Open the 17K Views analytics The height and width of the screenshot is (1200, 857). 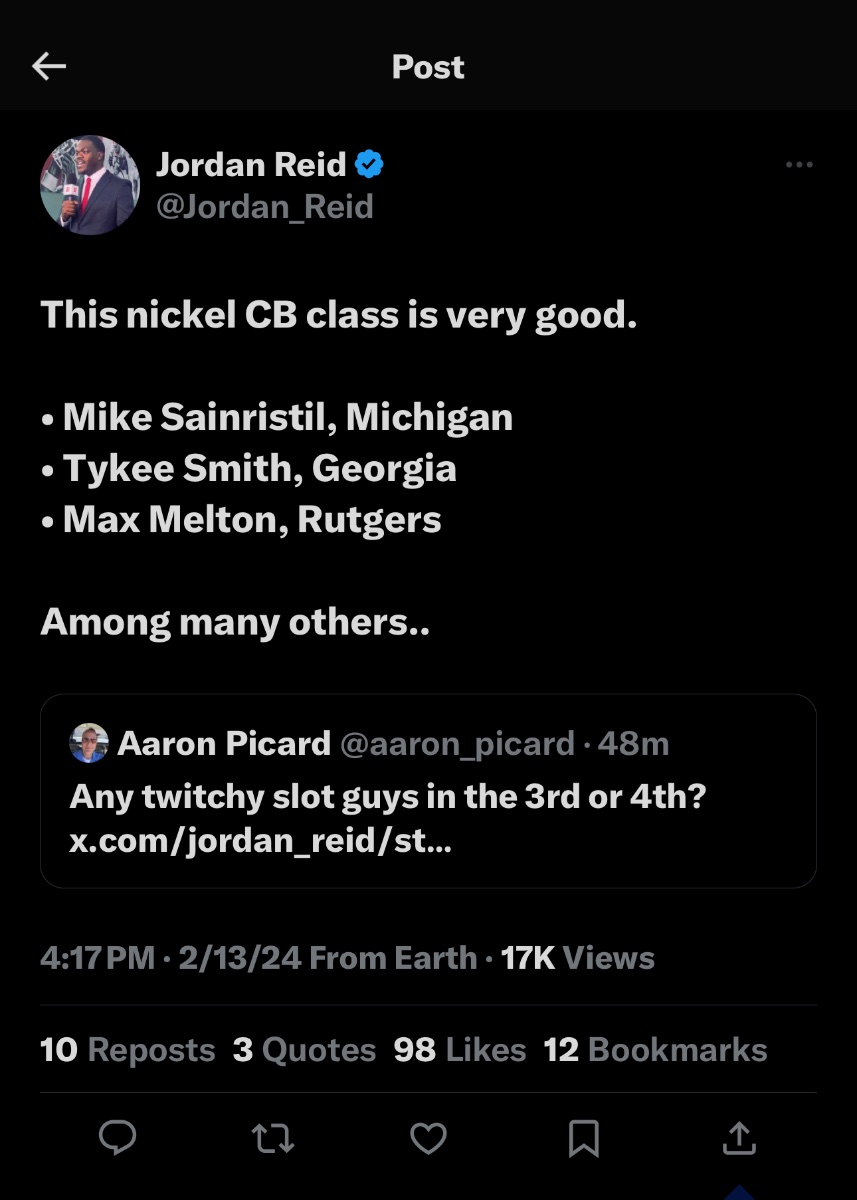[578, 958]
